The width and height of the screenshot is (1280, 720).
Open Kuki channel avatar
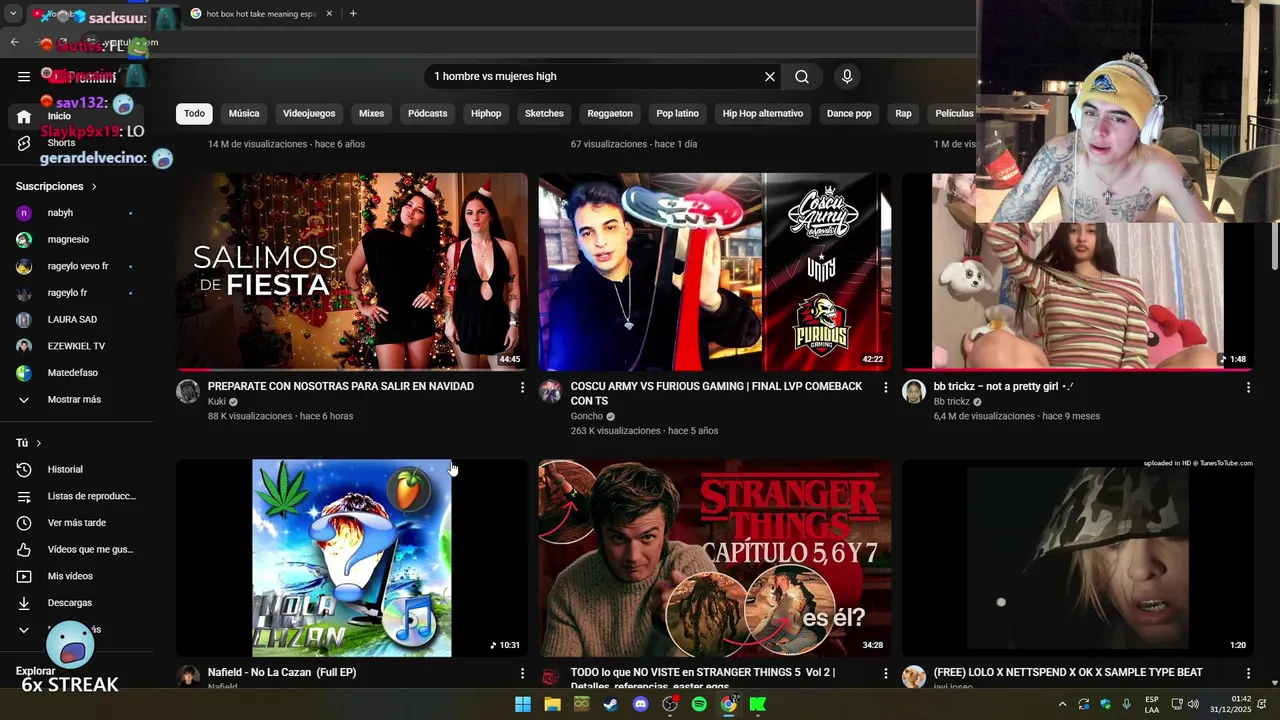click(188, 391)
